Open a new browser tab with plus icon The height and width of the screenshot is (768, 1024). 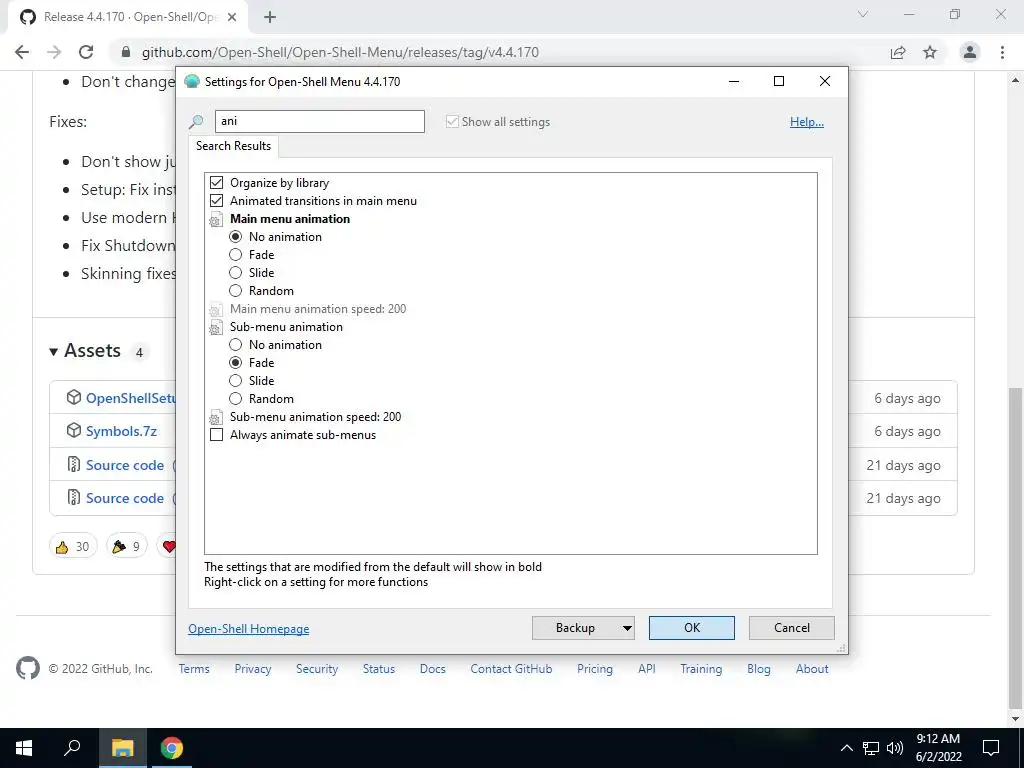click(270, 17)
